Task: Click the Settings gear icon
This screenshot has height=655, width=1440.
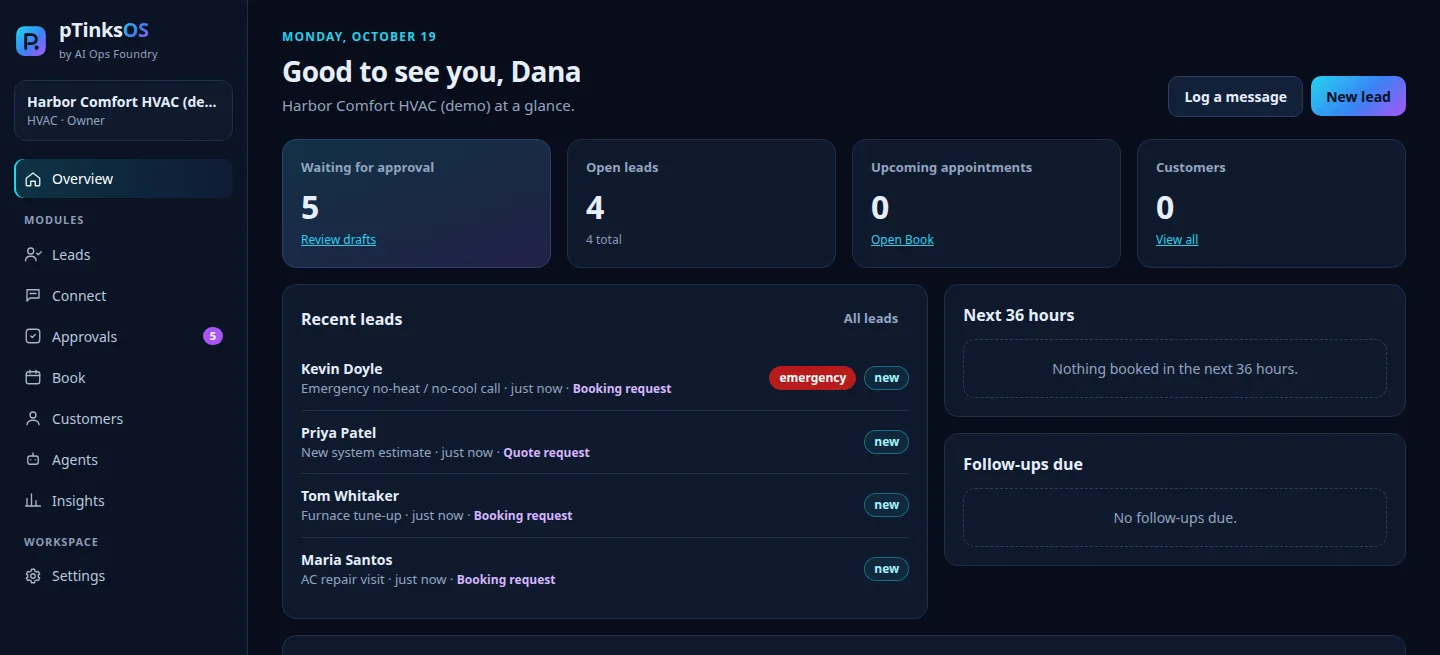Action: coord(33,576)
